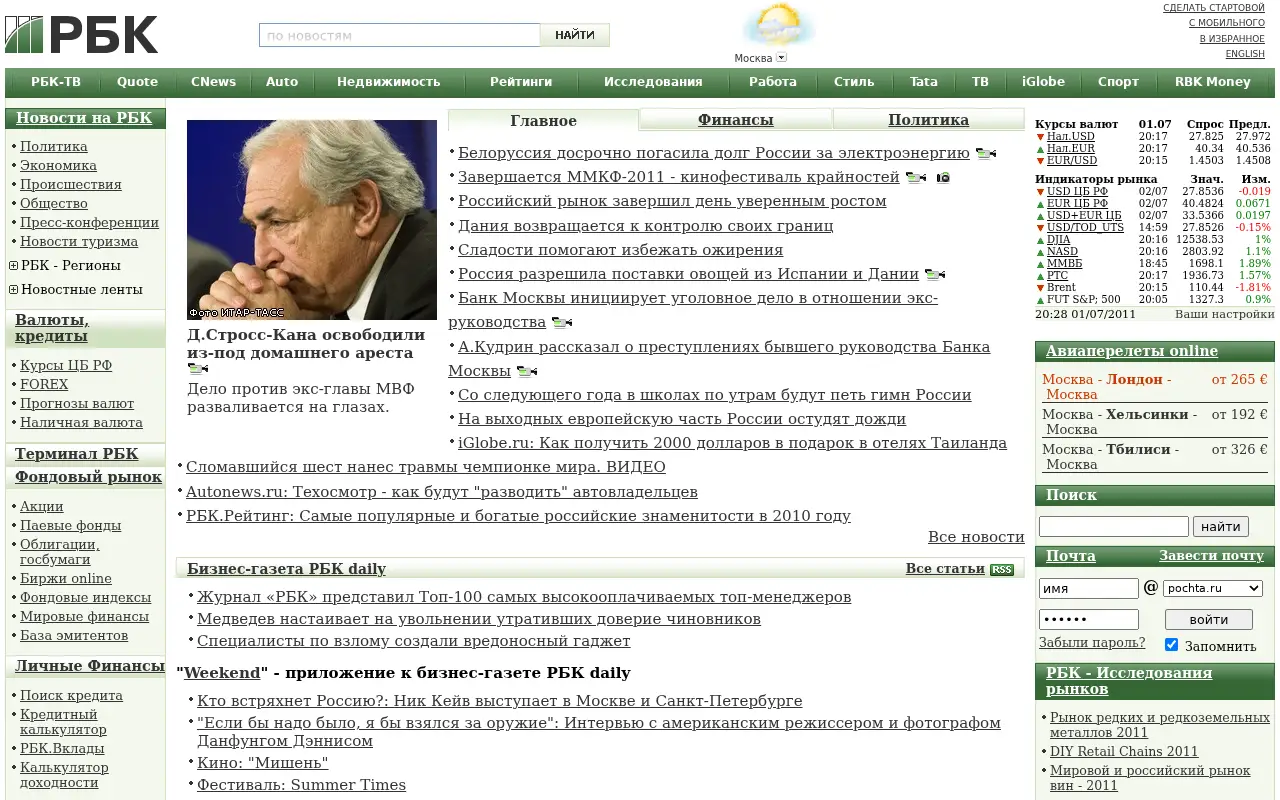Click the mail username field containing 'имя'
The image size is (1280, 800).
point(1089,589)
